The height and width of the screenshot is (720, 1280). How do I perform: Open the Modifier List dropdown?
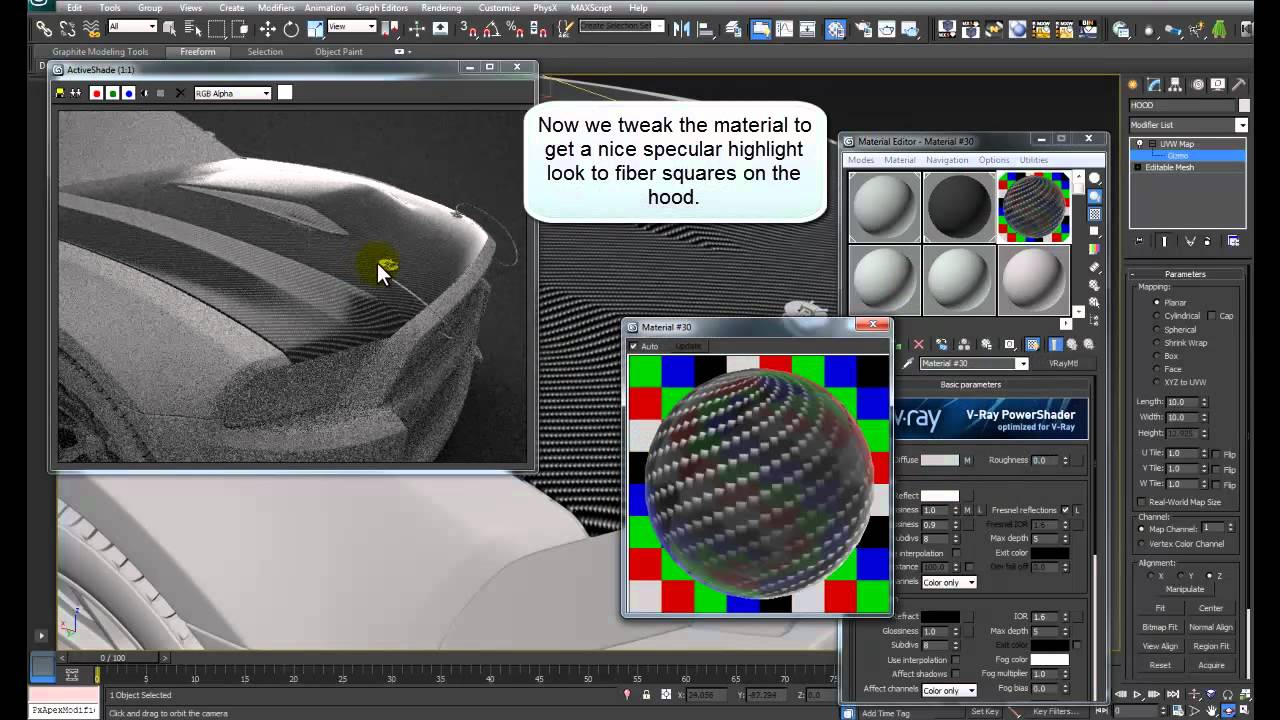[1188, 125]
